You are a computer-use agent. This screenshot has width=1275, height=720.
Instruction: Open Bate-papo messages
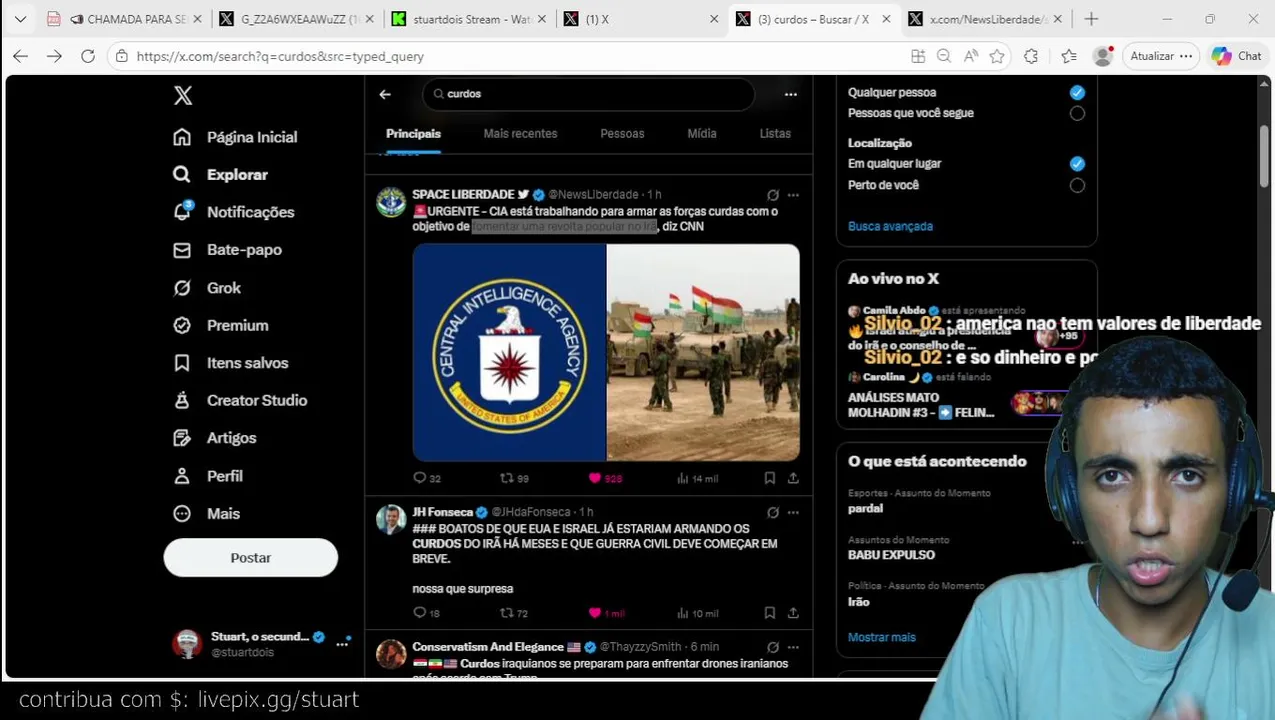pyautogui.click(x=227, y=250)
